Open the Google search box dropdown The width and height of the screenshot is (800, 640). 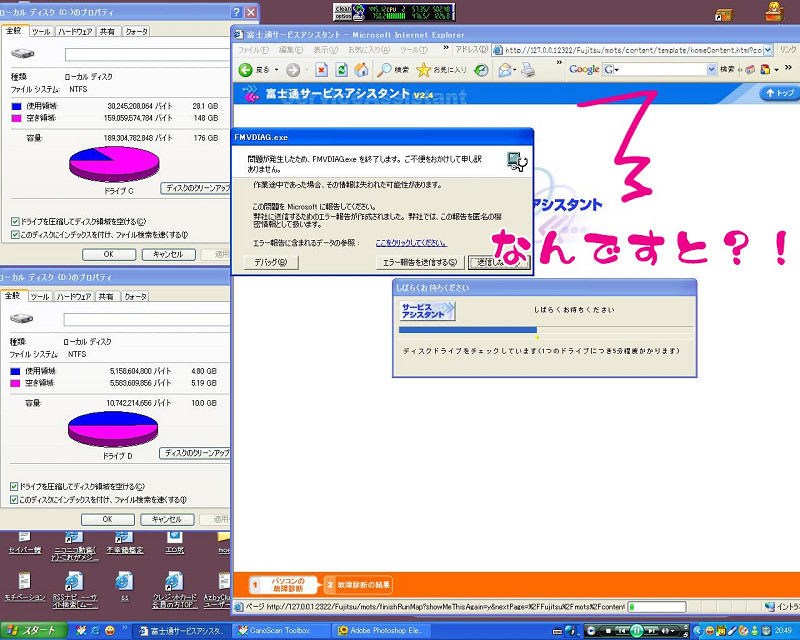click(712, 69)
